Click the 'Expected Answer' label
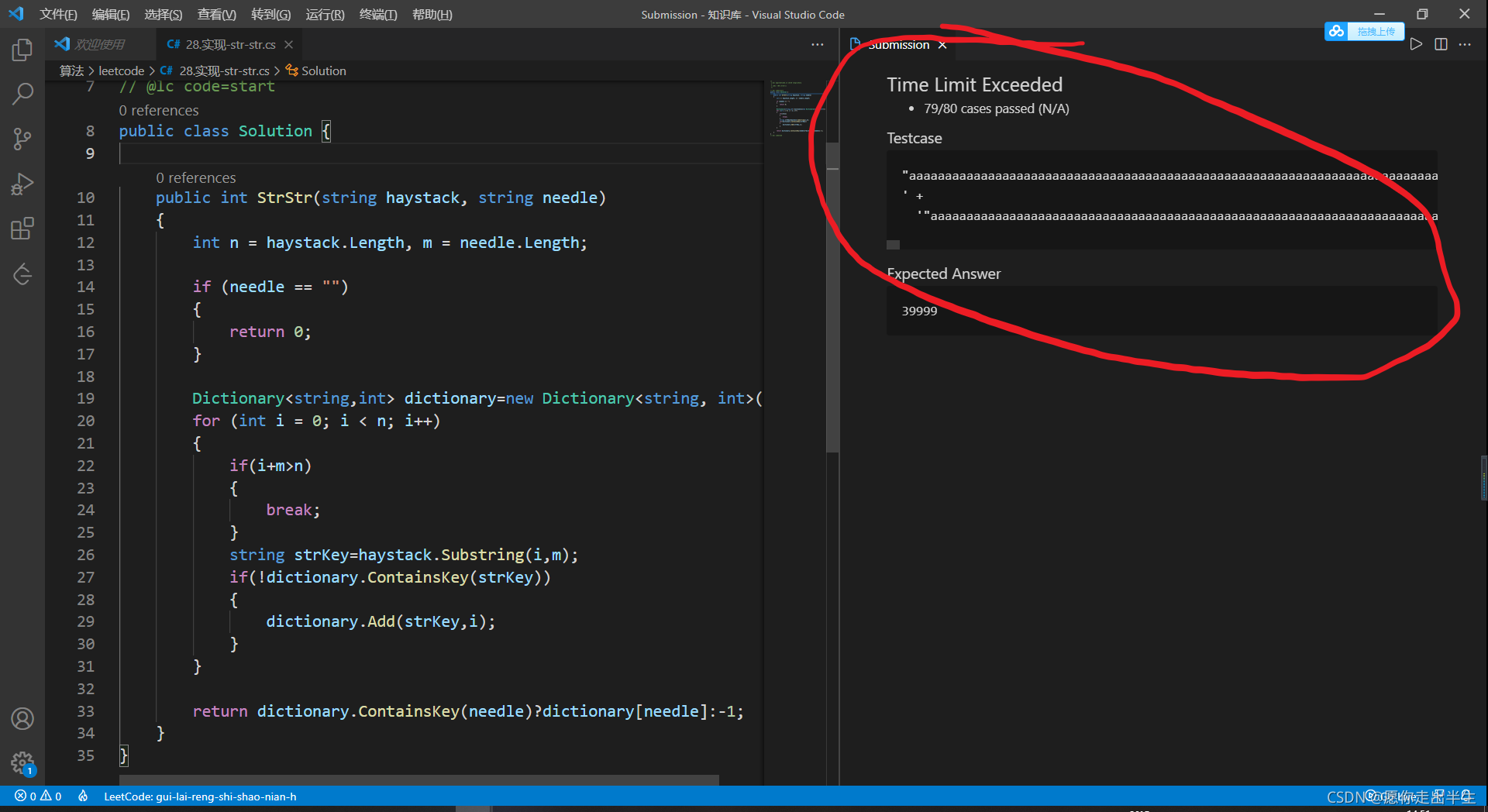The width and height of the screenshot is (1488, 812). point(943,274)
